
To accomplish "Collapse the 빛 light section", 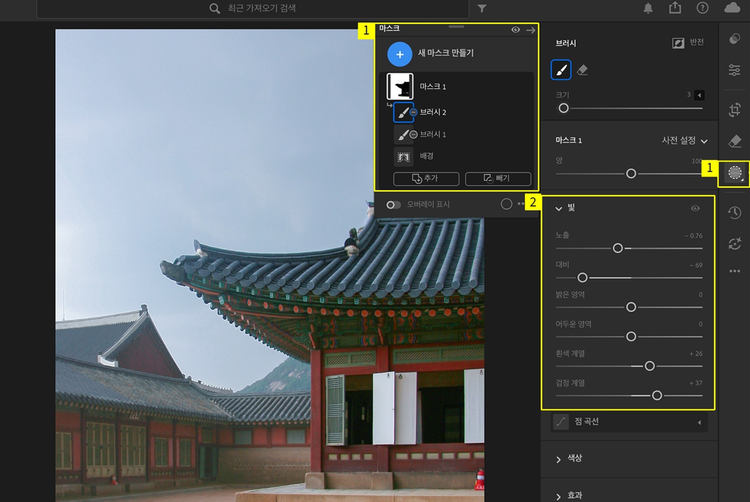I will 558,209.
